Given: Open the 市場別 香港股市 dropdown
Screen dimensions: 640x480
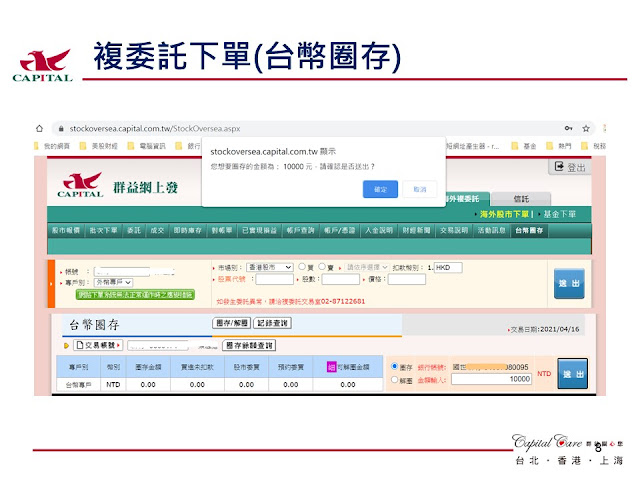Looking at the screenshot, I should (270, 267).
